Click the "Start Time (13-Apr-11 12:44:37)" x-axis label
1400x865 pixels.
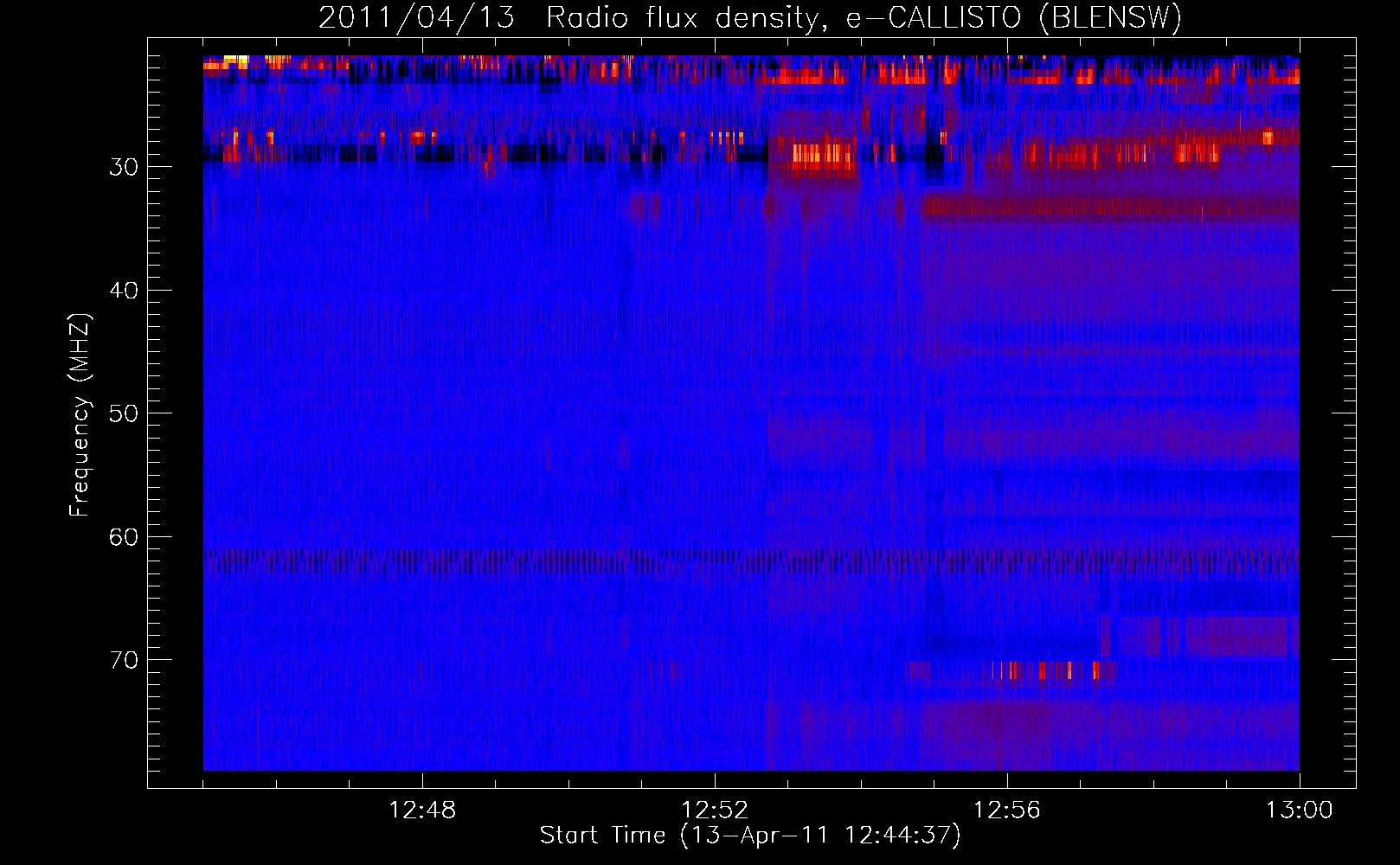tap(750, 836)
